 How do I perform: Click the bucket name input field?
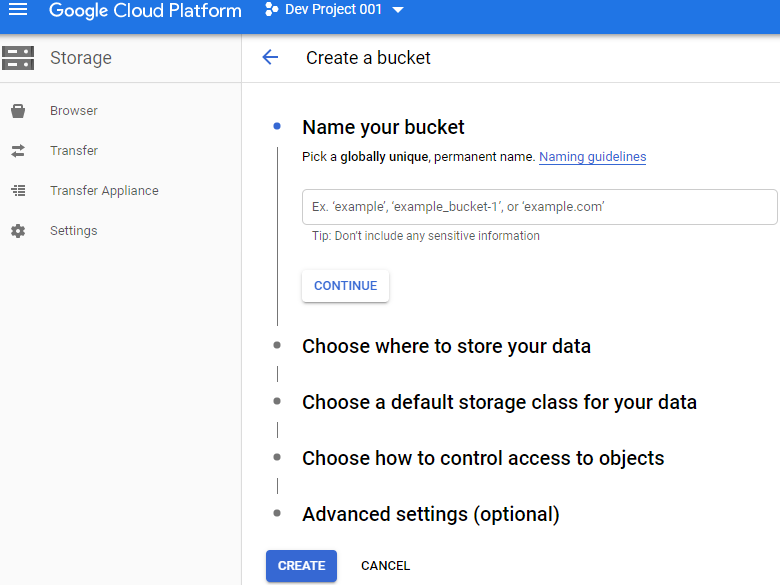coord(539,207)
